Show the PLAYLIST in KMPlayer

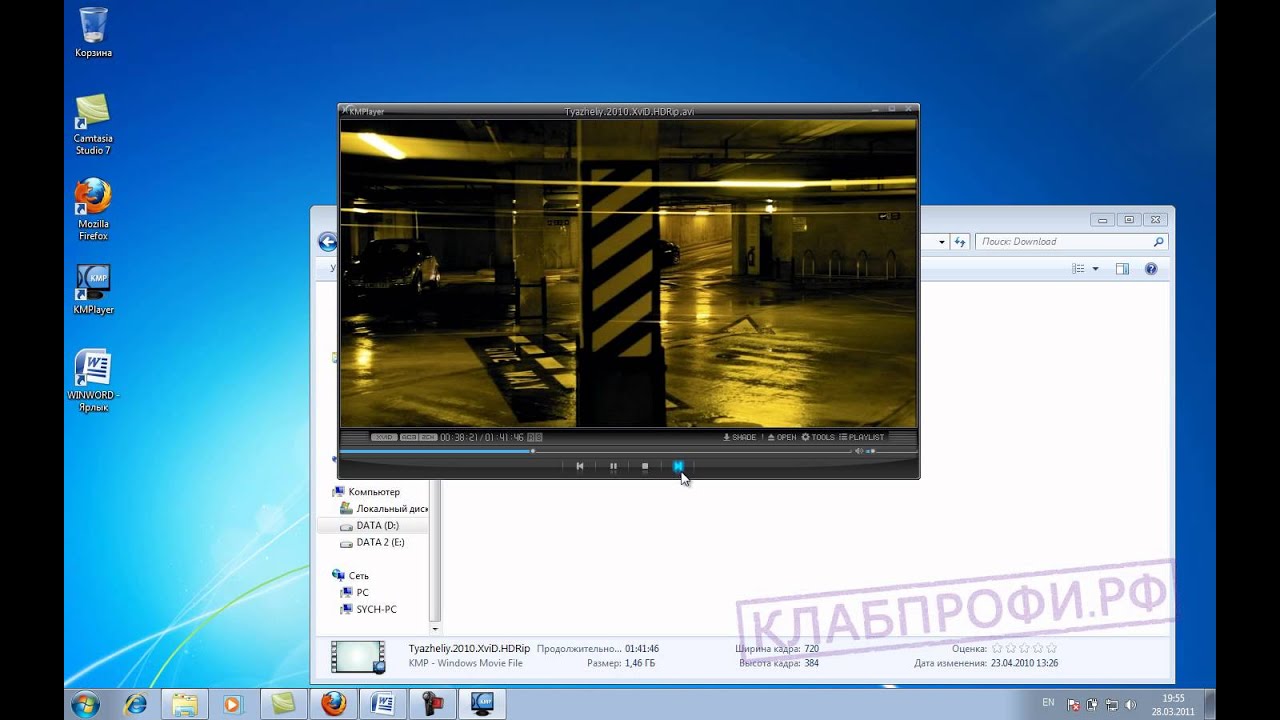(862, 437)
